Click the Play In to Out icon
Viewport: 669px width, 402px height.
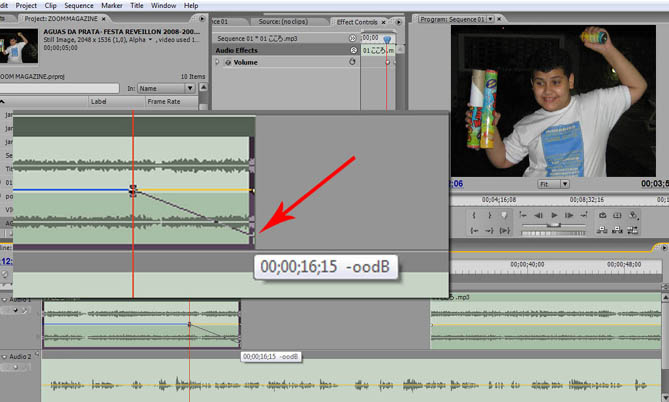tap(505, 232)
